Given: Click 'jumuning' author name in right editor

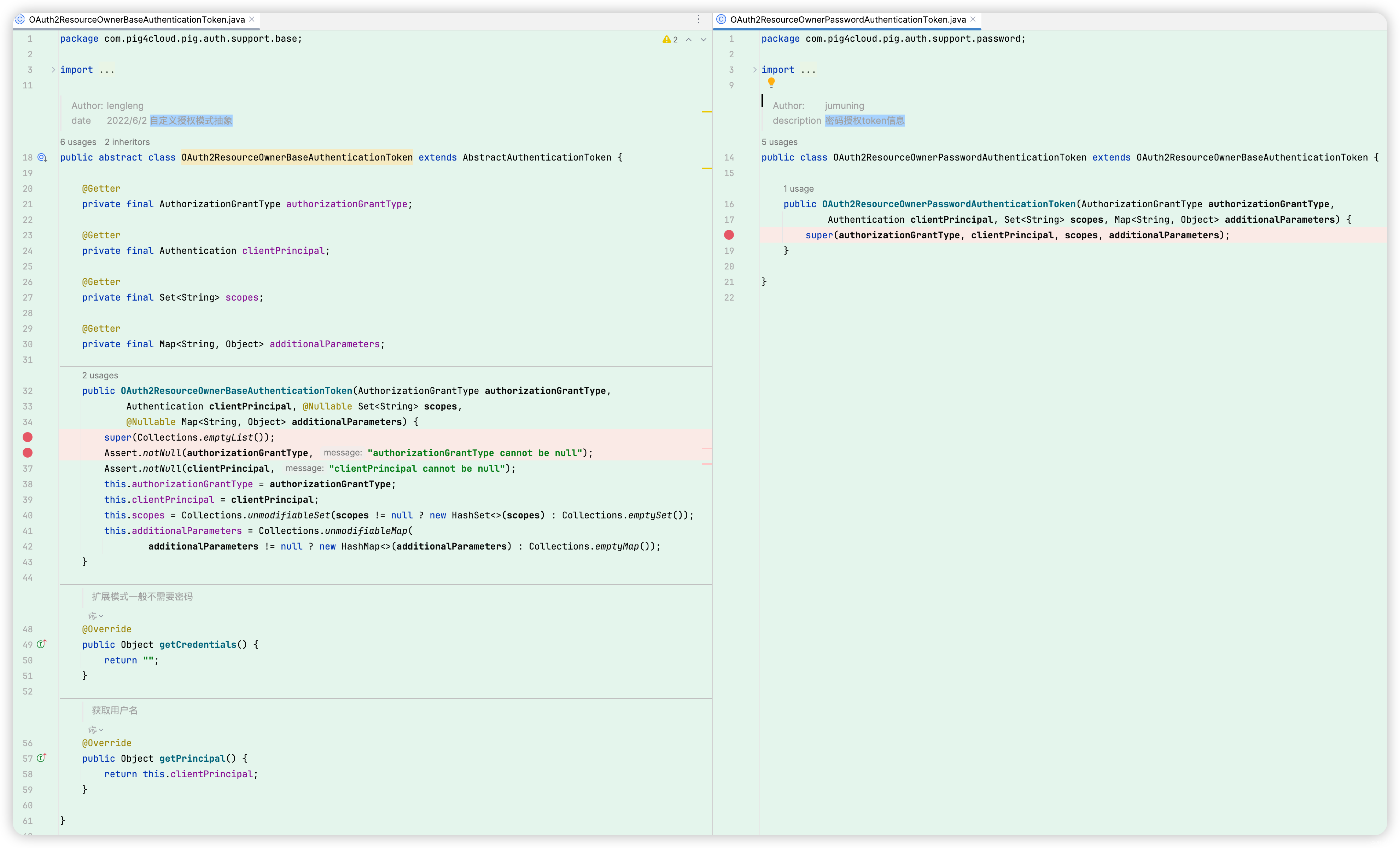Looking at the screenshot, I should (x=844, y=106).
